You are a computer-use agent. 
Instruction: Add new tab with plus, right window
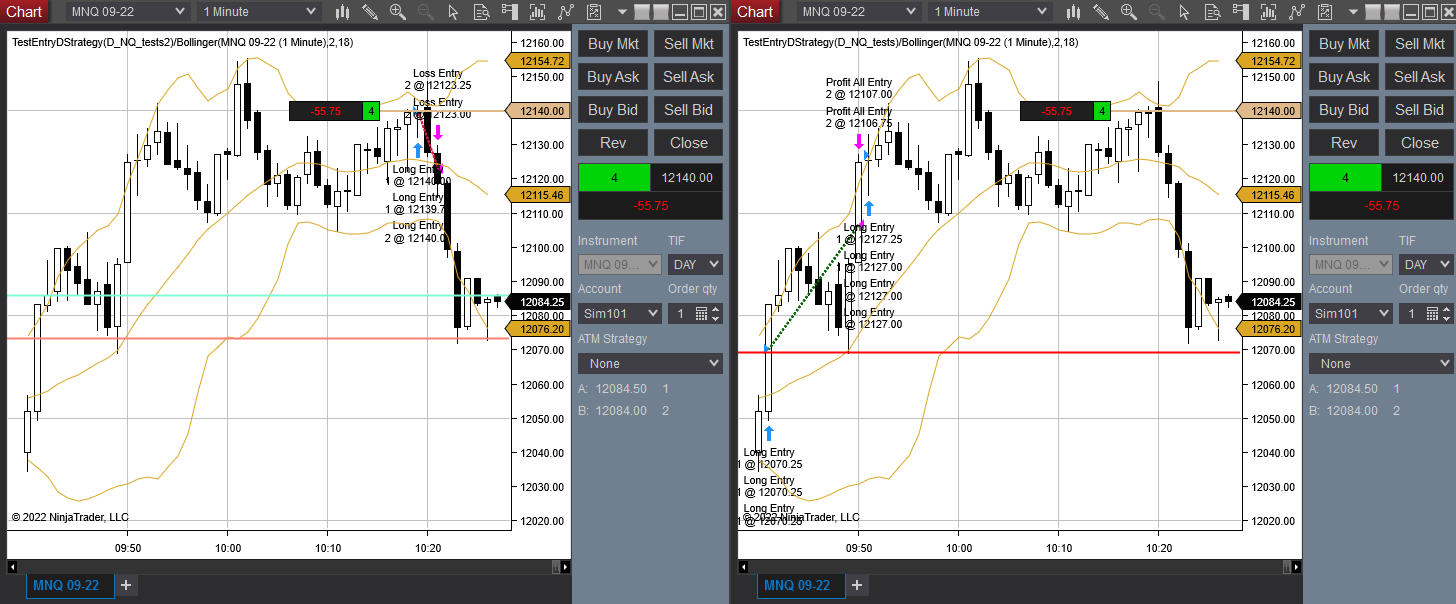point(857,585)
